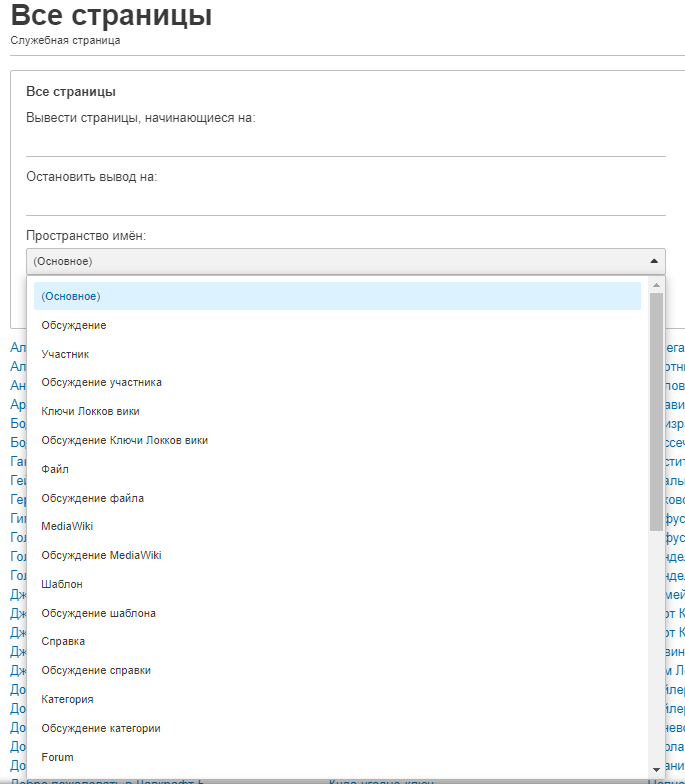Select the Файл namespace option
The image size is (685, 784).
click(337, 469)
